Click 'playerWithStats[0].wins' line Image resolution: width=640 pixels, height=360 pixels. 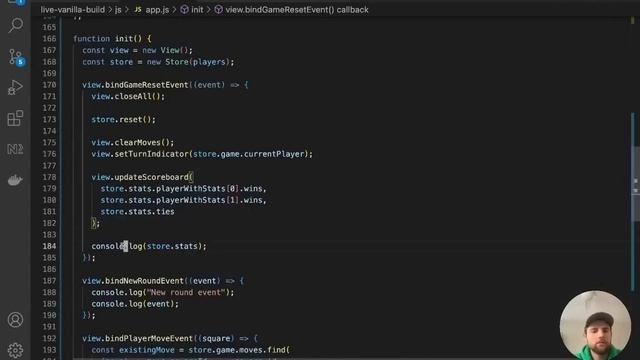coord(183,189)
